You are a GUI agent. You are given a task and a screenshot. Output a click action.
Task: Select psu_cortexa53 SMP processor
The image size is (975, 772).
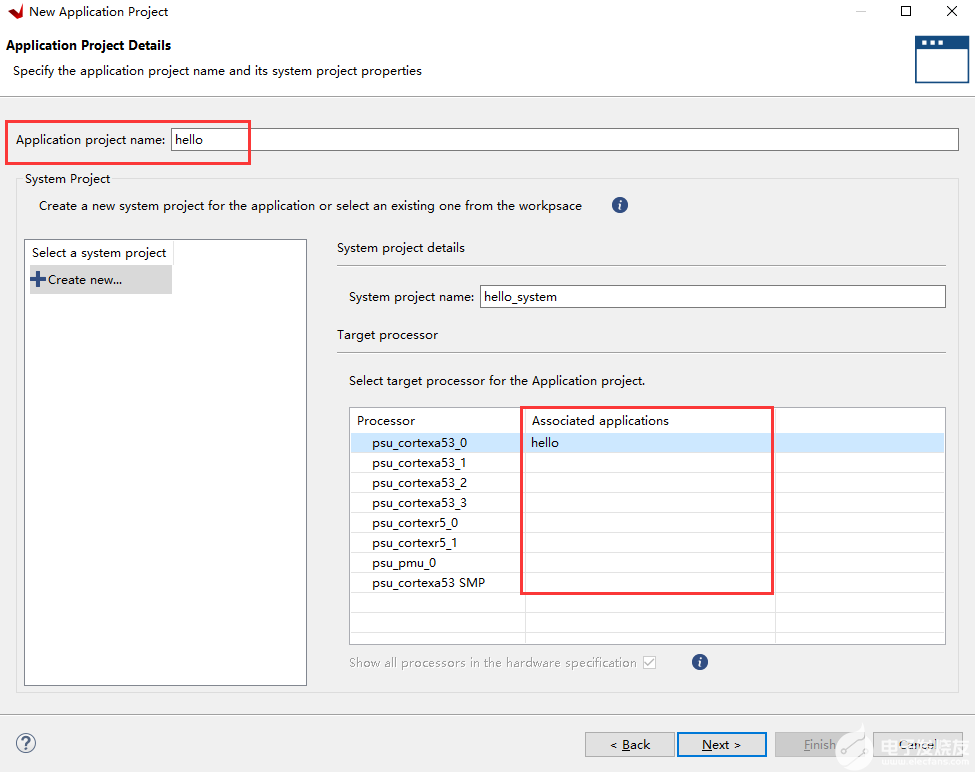[428, 583]
